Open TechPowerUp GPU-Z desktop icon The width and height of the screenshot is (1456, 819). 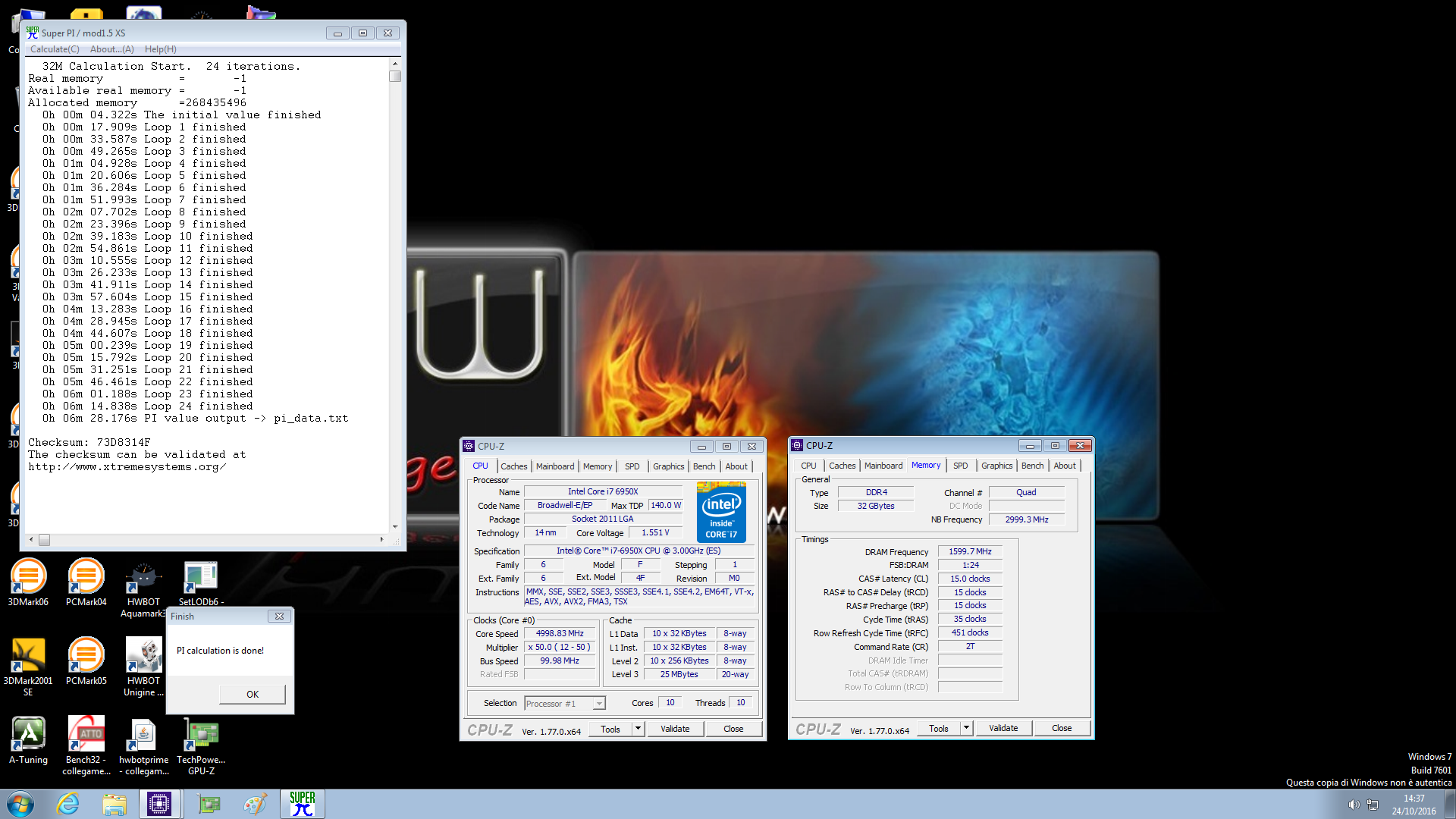(201, 745)
